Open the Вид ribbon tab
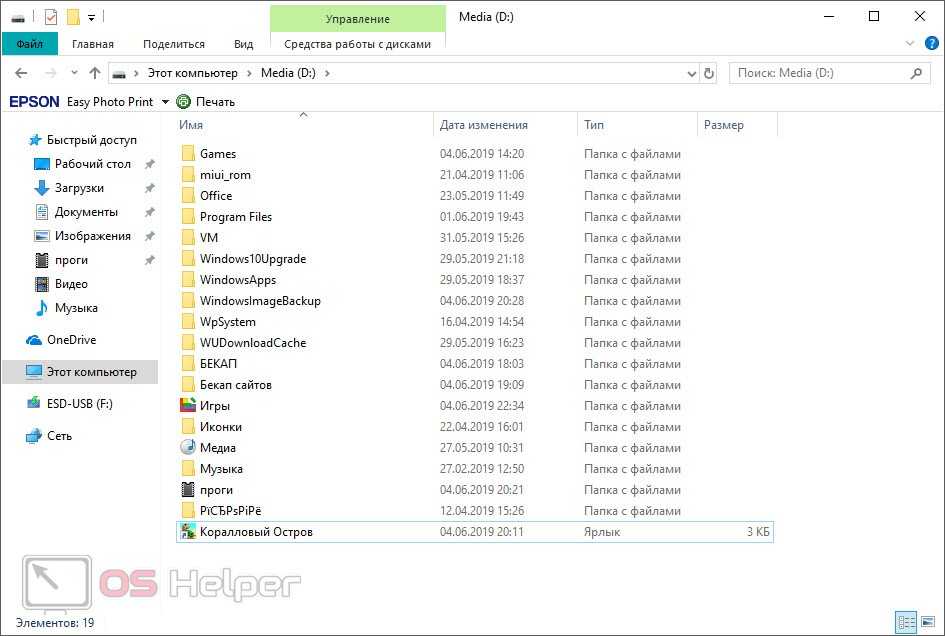The height and width of the screenshot is (636, 945). [243, 44]
